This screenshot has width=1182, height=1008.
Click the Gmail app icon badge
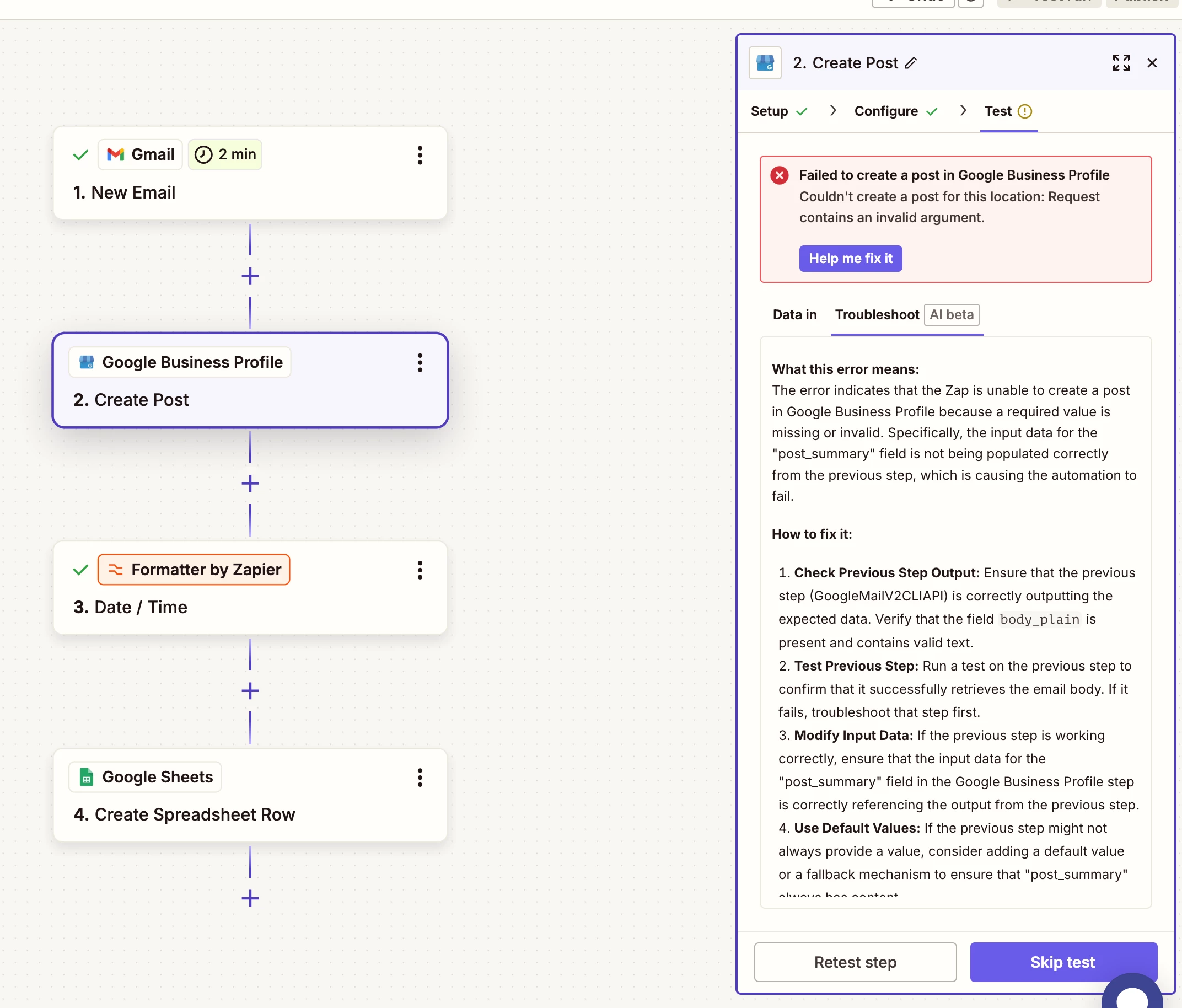(141, 154)
